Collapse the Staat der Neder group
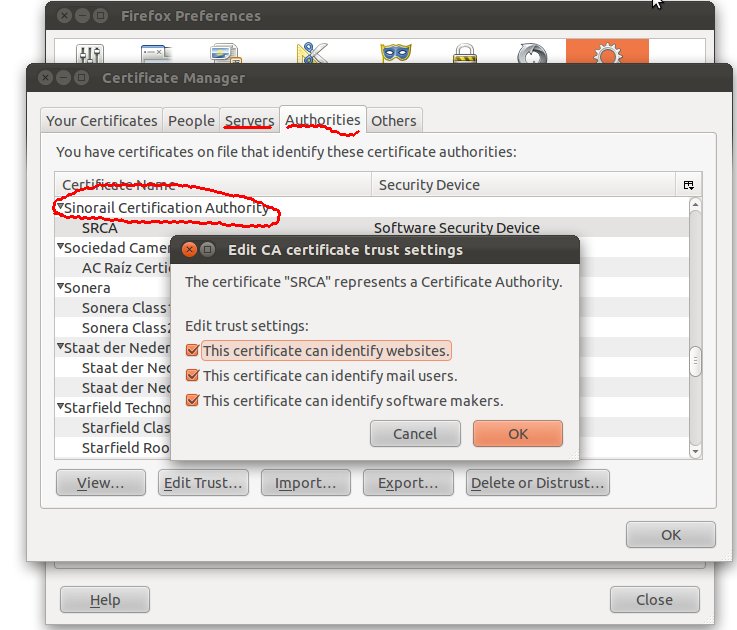The image size is (737, 630). point(60,346)
